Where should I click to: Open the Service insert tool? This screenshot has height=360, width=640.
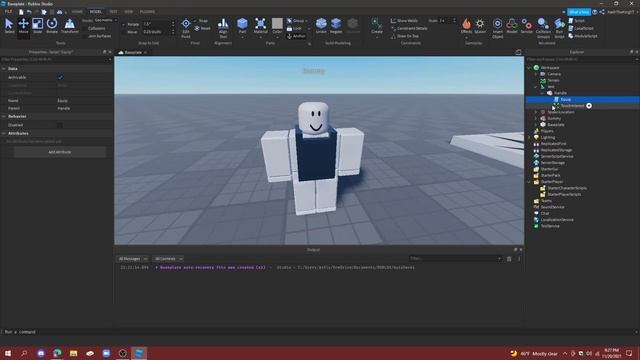527,26
